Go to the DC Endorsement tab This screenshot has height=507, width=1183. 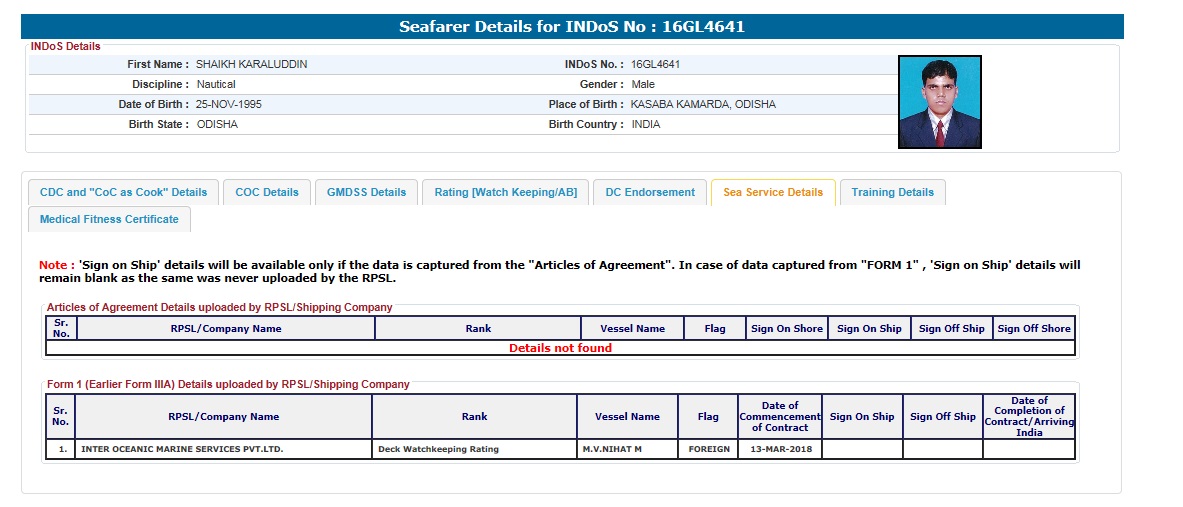pyautogui.click(x=650, y=193)
